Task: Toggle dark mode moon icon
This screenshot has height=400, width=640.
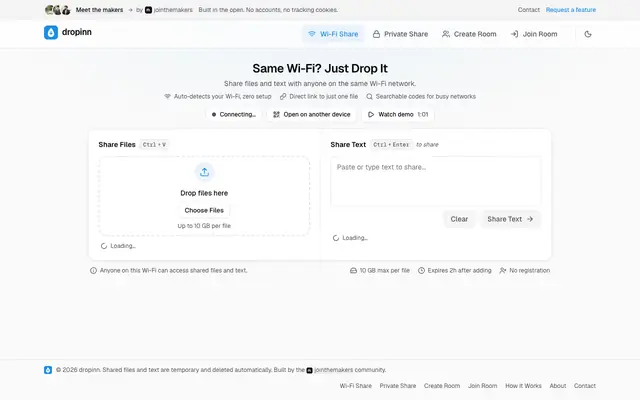Action: (x=588, y=34)
